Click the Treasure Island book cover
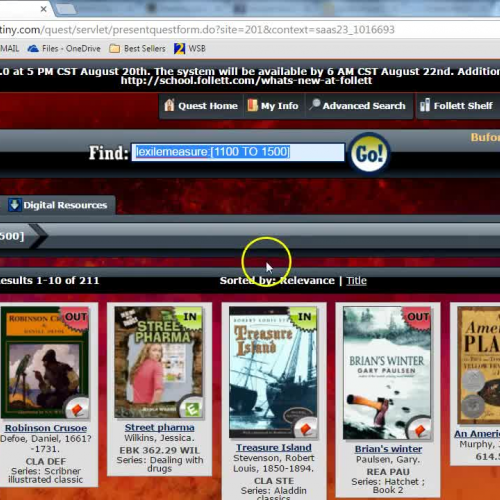This screenshot has height=500, width=500. pos(273,372)
